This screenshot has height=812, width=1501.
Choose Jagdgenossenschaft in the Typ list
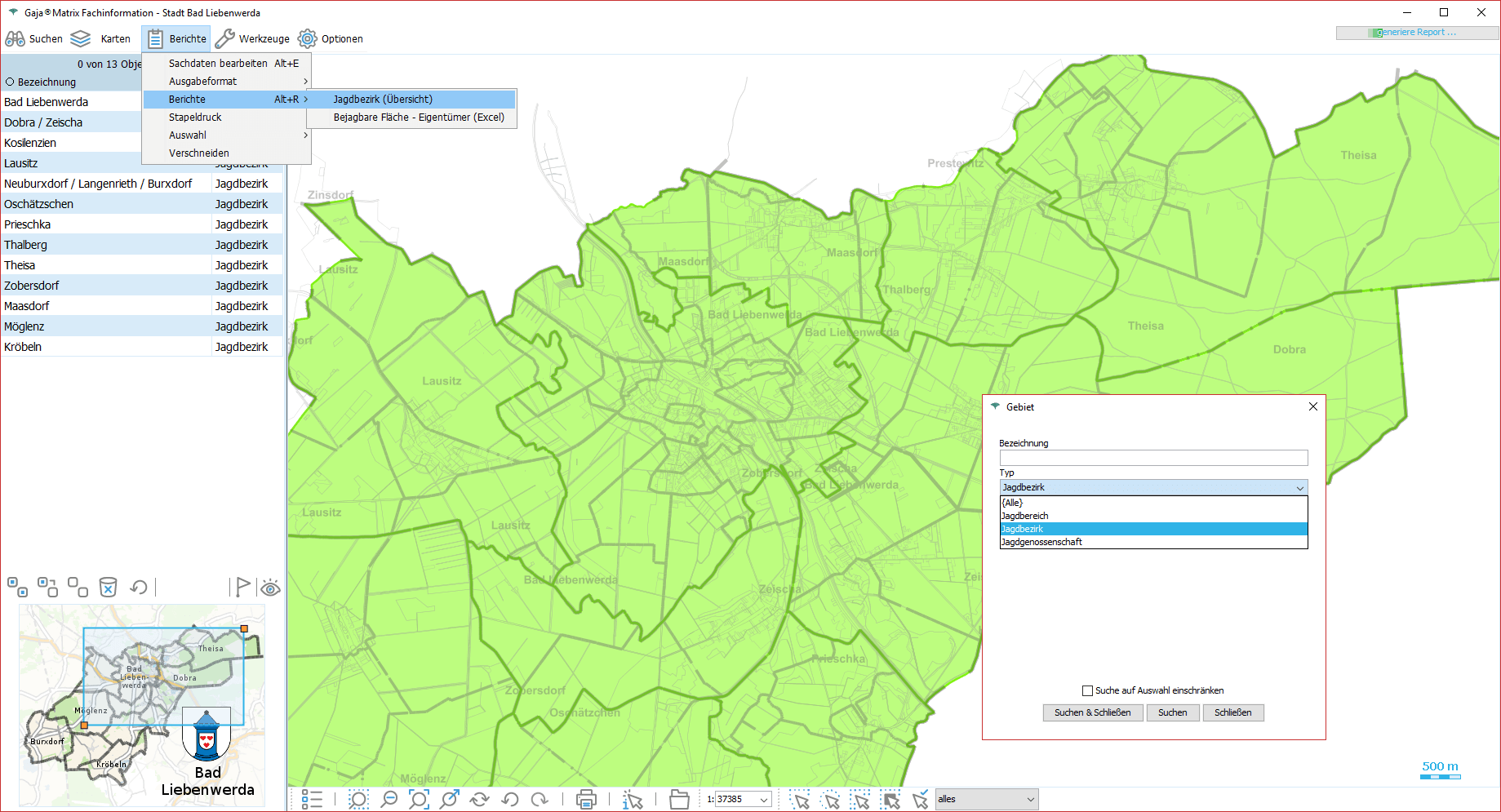tap(1041, 542)
